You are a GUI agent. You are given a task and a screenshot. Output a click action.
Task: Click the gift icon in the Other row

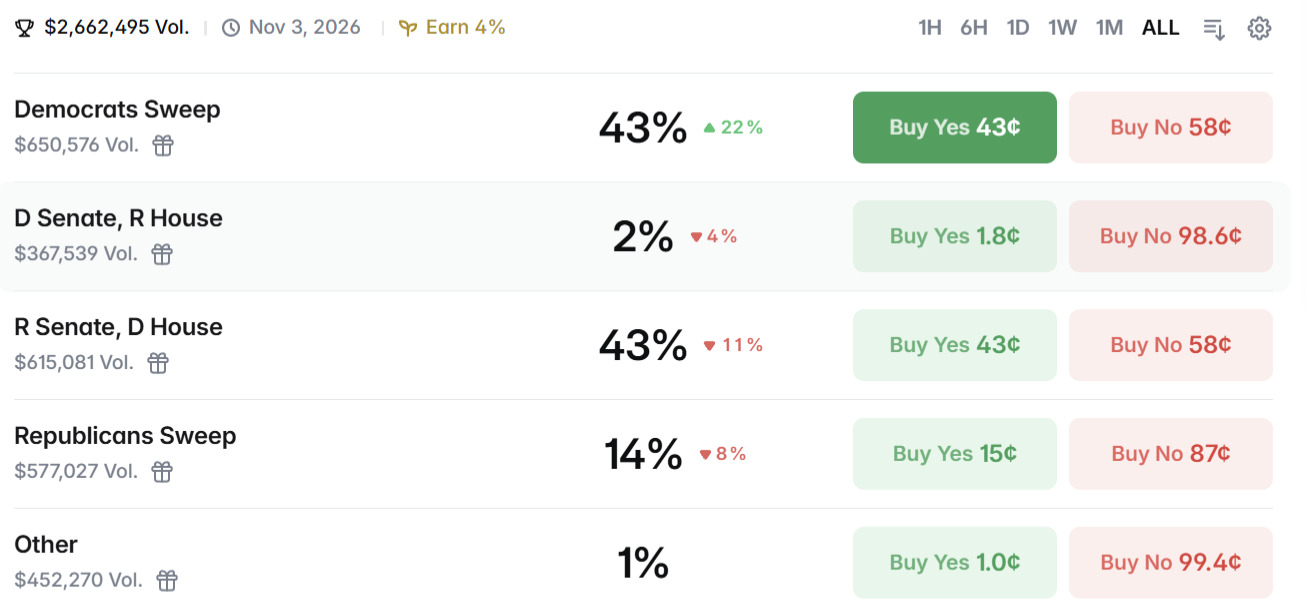coord(167,580)
